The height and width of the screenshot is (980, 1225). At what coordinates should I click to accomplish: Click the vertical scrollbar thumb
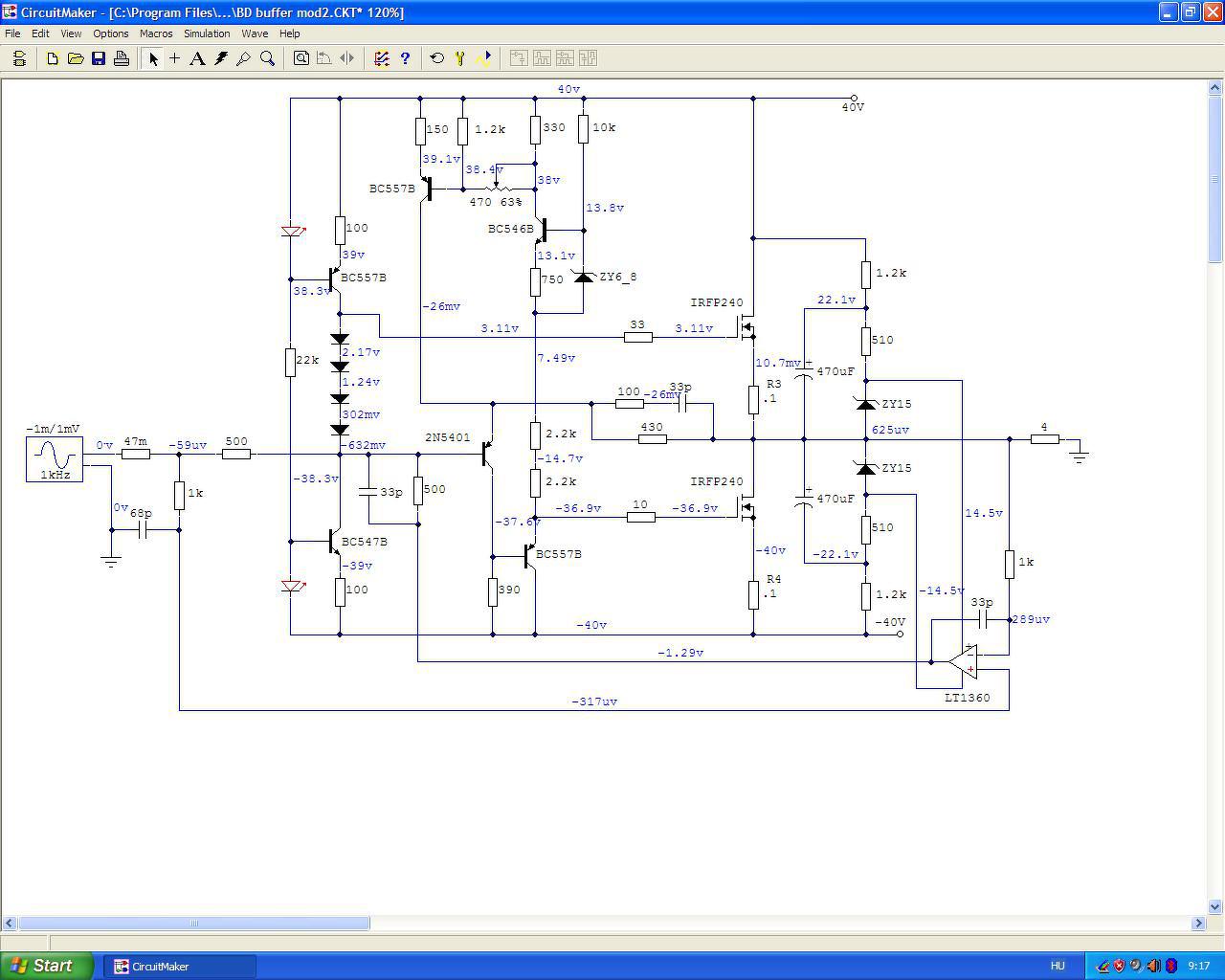coord(1216,179)
